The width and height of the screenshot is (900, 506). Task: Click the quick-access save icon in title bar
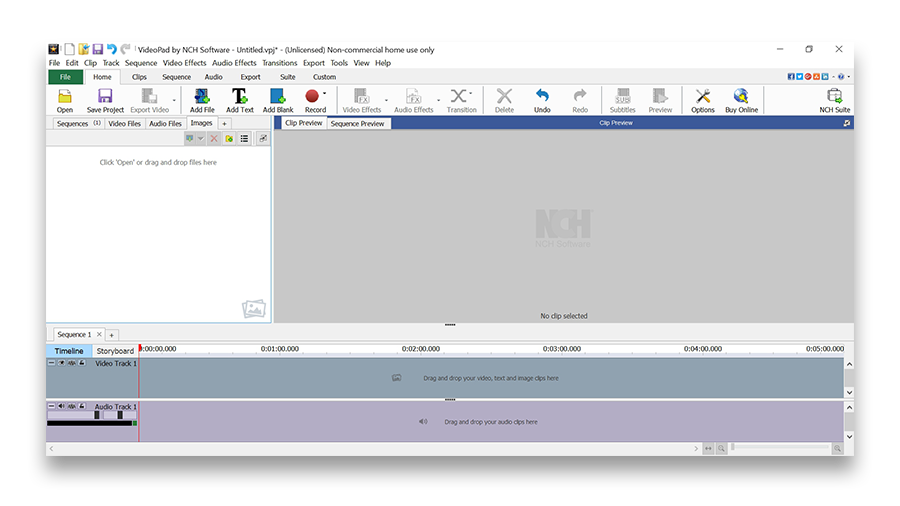pos(98,49)
